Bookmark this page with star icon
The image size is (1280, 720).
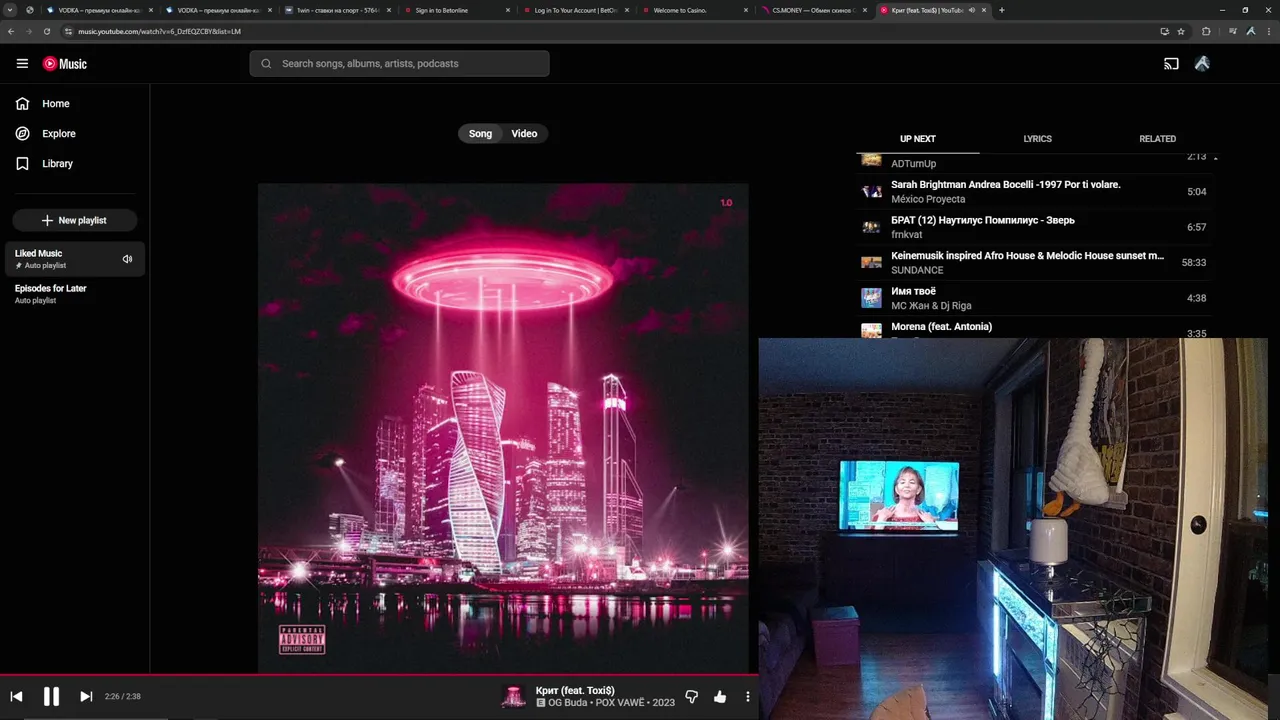click(1181, 31)
